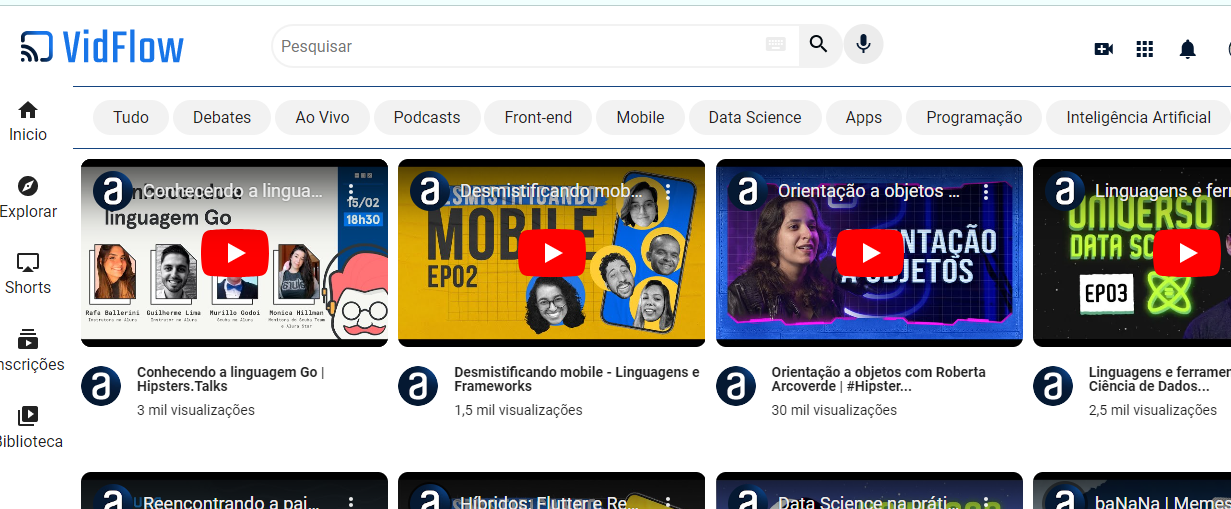
Task: Select the Apps filter chip
Action: 864,117
